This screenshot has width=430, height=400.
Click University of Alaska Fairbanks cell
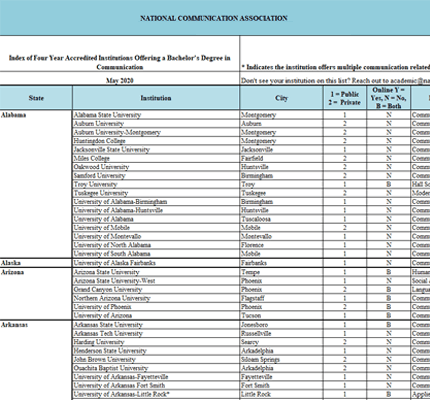pyautogui.click(x=156, y=263)
